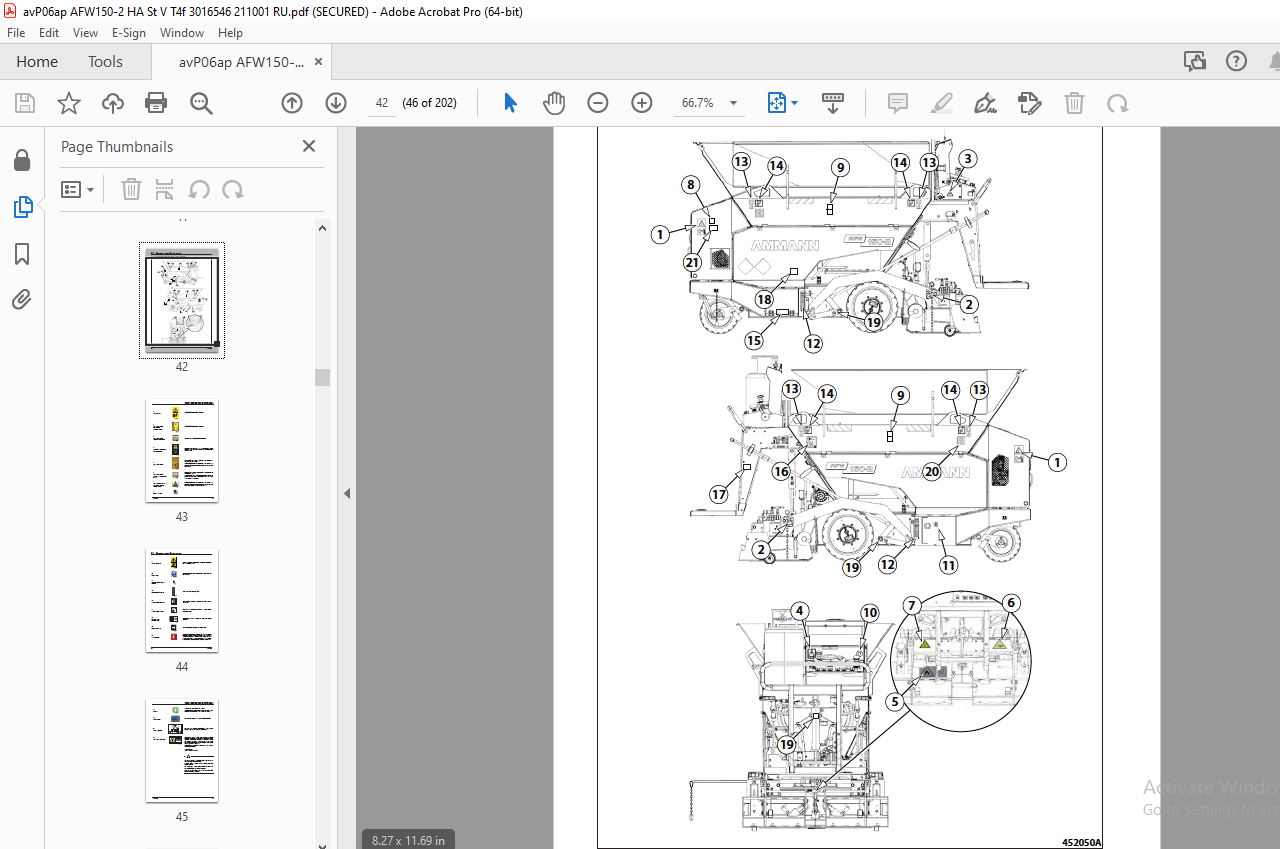The height and width of the screenshot is (849, 1280).
Task: Click the (46 of 202) page count text
Action: click(x=429, y=103)
